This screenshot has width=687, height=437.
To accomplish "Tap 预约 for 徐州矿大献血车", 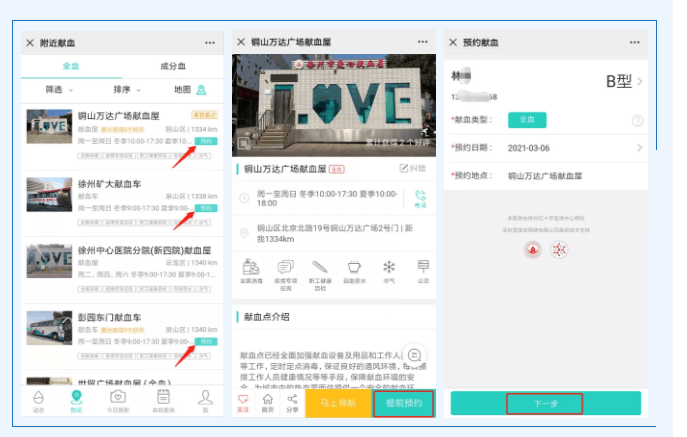I will pos(206,208).
